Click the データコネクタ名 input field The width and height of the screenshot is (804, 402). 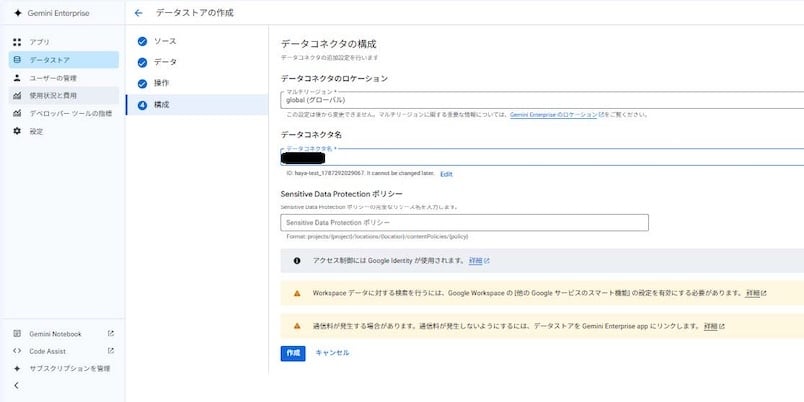(x=542, y=157)
